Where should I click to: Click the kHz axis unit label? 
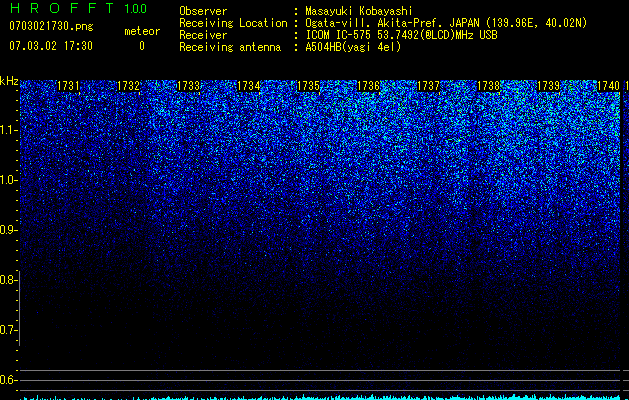(9, 81)
